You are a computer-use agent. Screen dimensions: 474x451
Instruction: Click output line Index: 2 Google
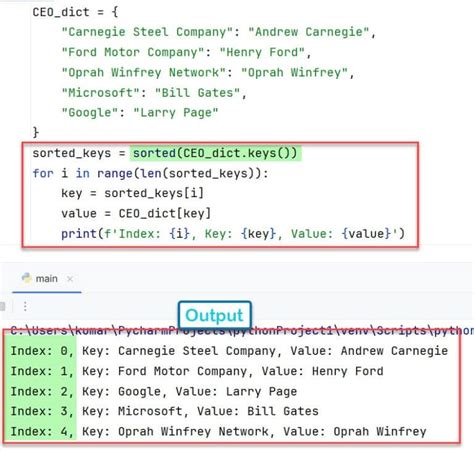tap(154, 391)
